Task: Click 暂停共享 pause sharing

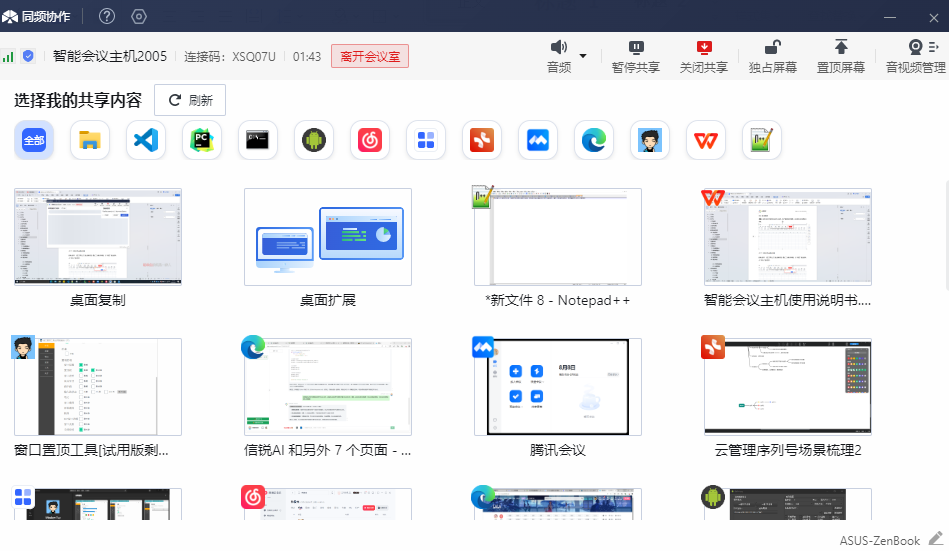Action: (x=635, y=57)
